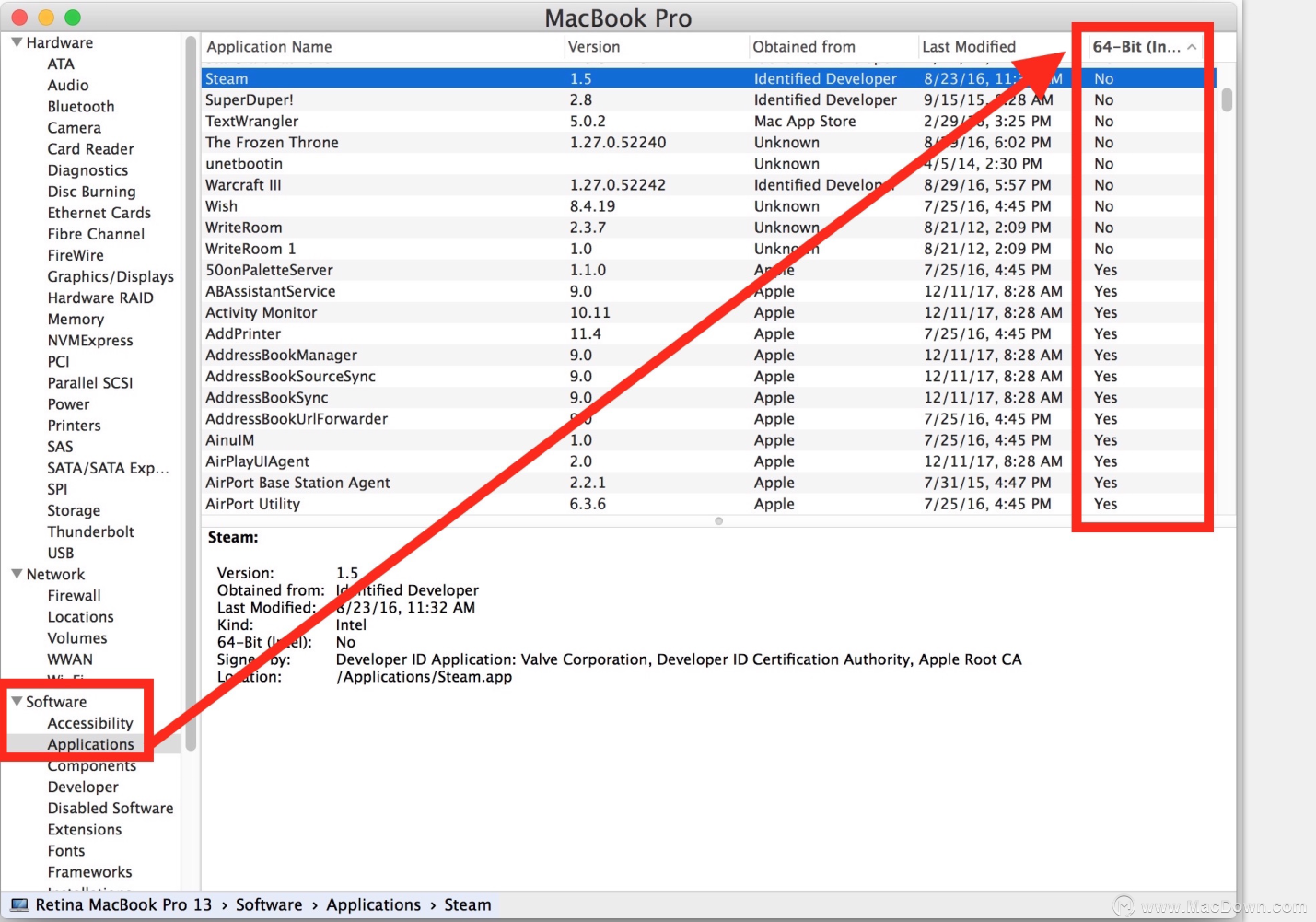Select the SuperDuper! row
Viewport: 1316px width, 922px height.
tap(708, 99)
